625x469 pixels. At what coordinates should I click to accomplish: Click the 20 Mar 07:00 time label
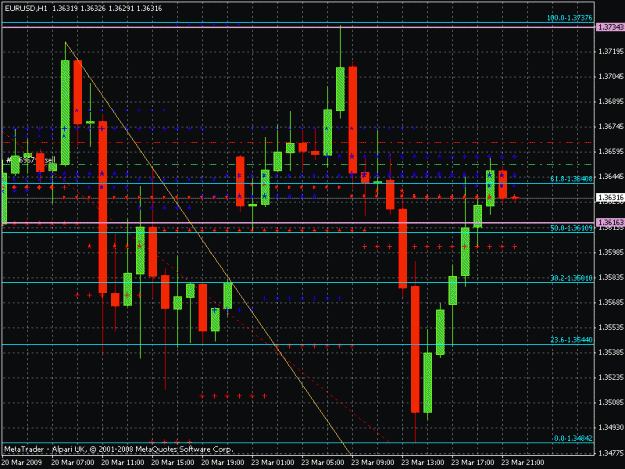[73, 462]
